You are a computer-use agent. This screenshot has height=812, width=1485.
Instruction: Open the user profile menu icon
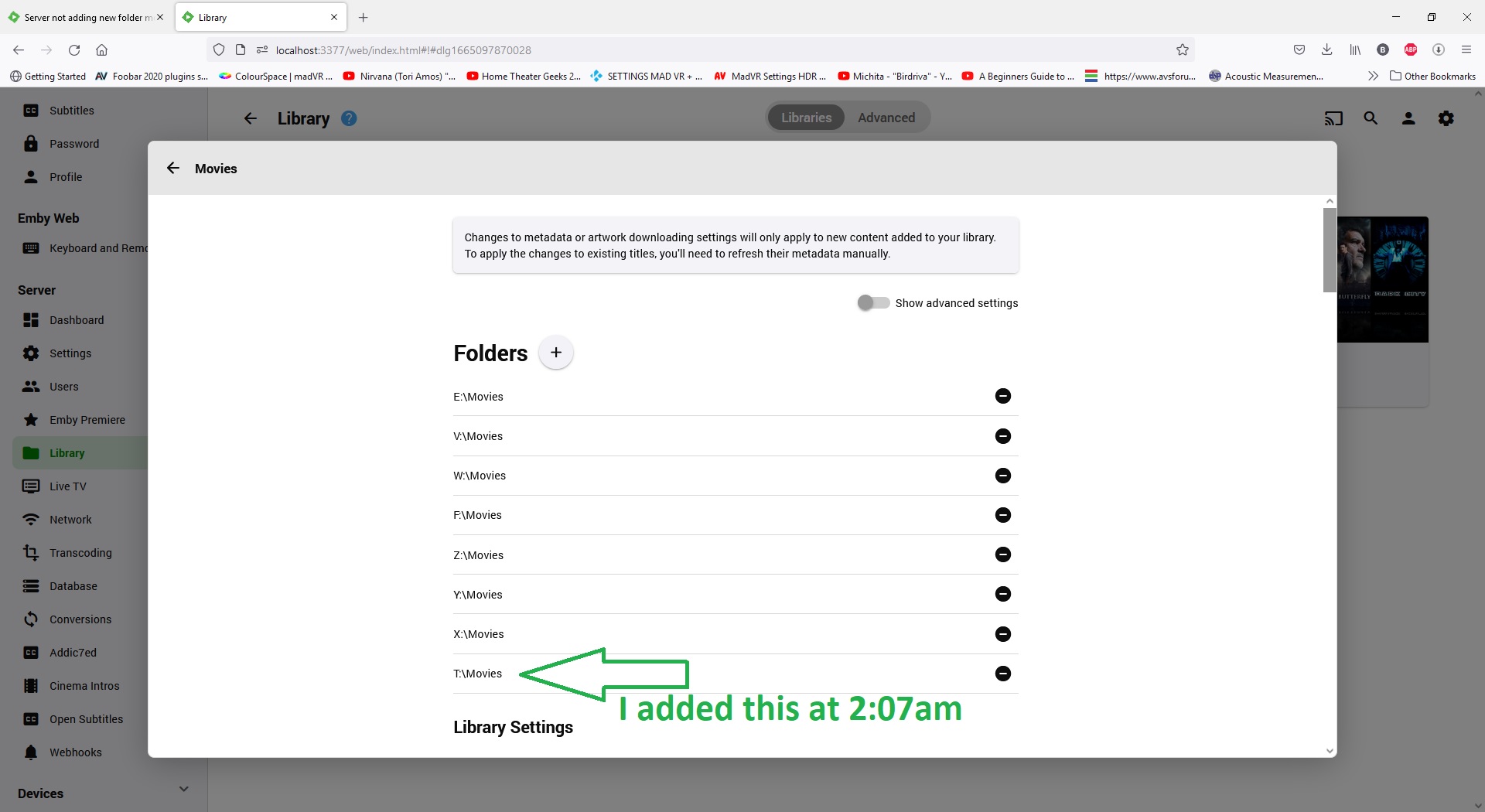coord(1408,118)
